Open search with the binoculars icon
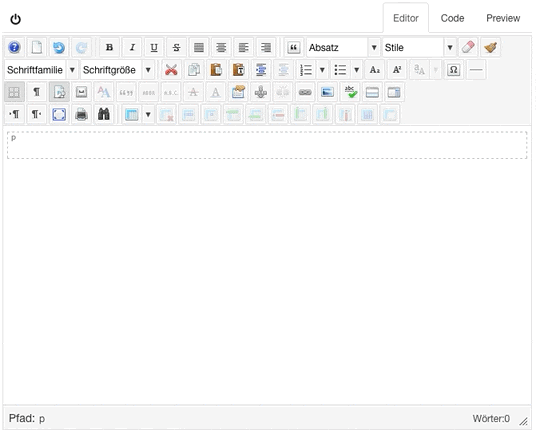536x434 pixels. click(x=104, y=114)
